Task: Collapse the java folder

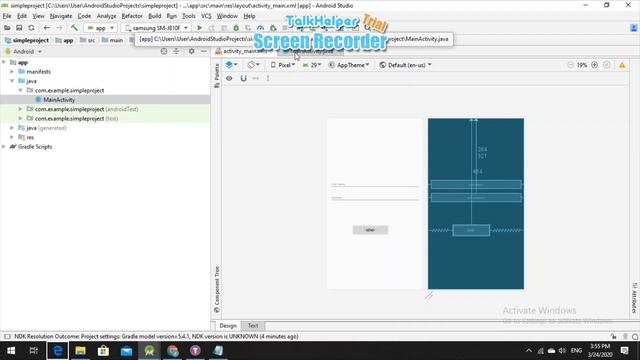Action: (x=12, y=81)
